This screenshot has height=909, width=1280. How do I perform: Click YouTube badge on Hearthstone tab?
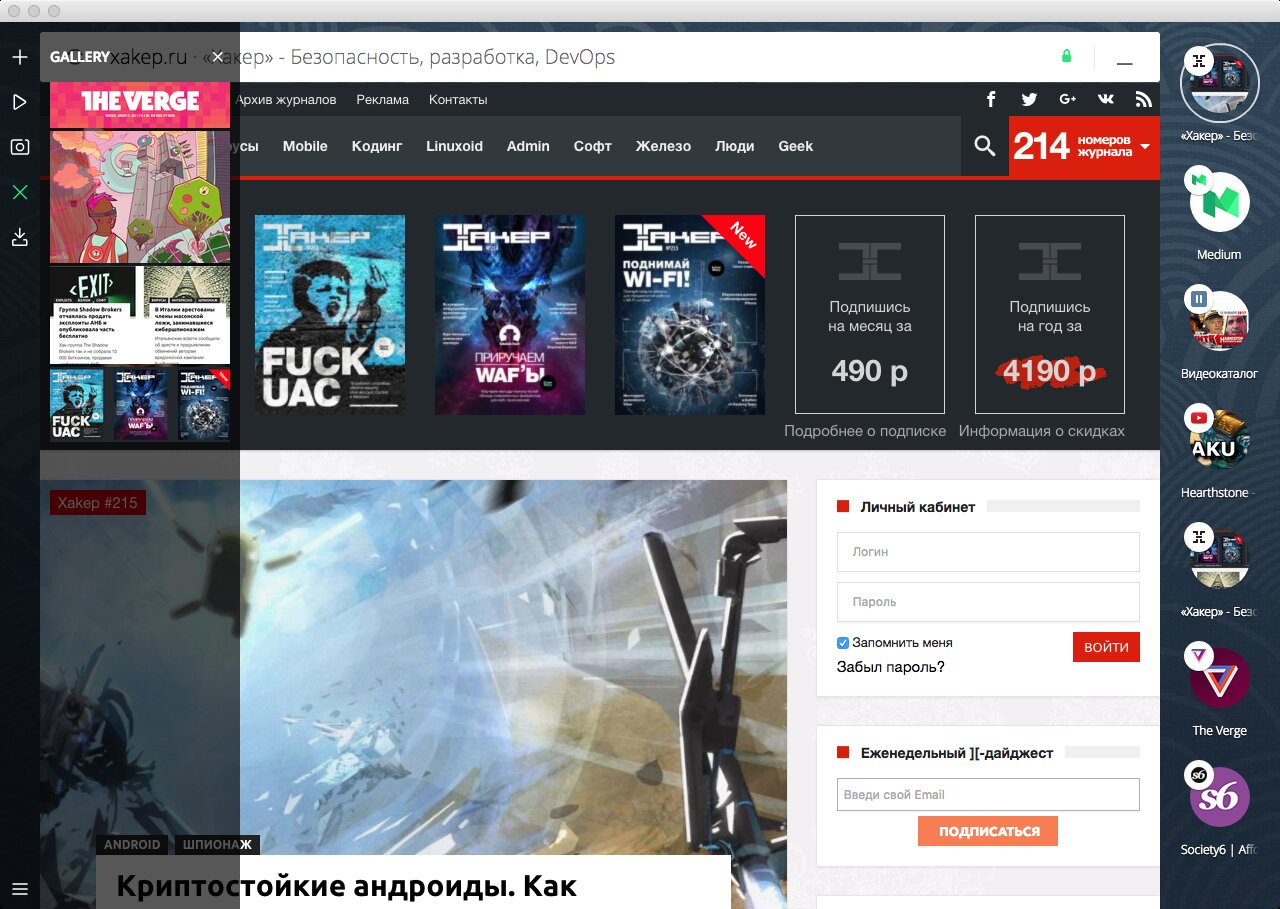tap(1198, 417)
